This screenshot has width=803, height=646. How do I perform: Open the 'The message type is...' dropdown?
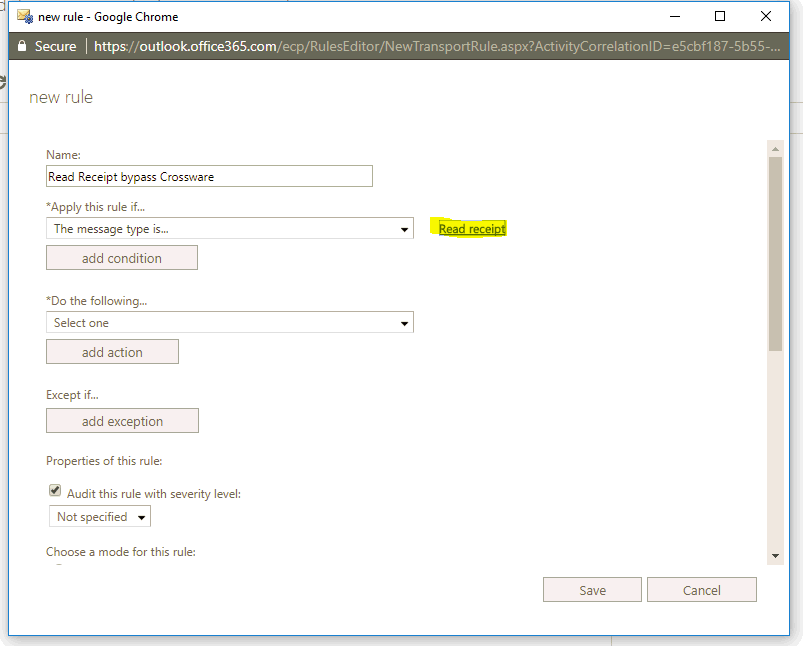click(230, 228)
